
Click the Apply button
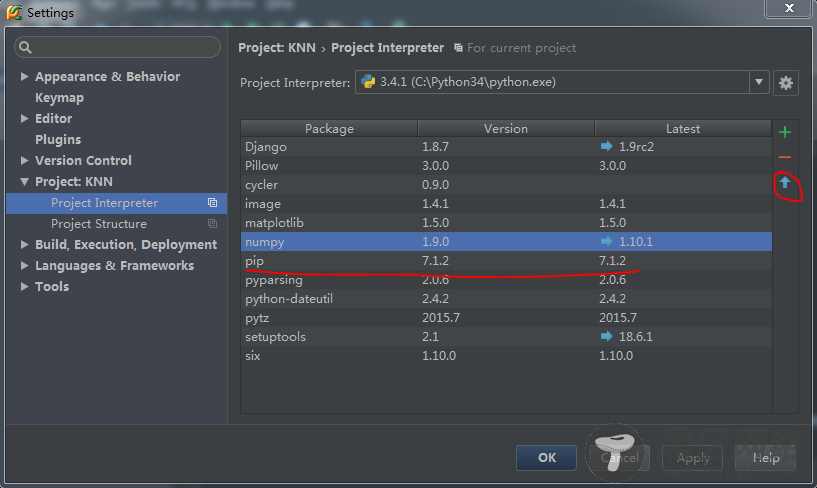[693, 458]
